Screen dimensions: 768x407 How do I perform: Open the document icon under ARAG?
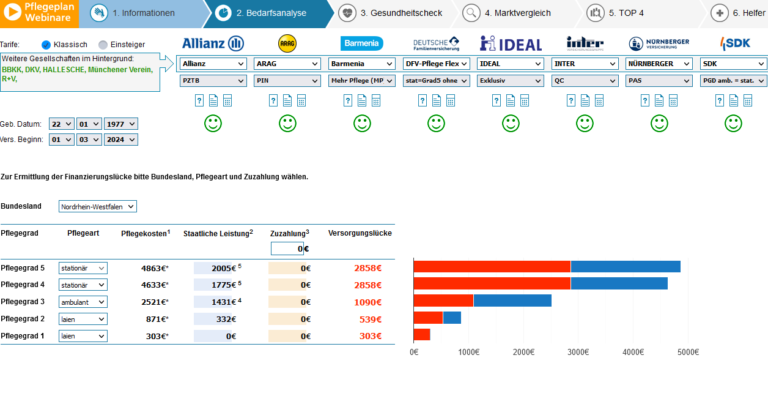click(287, 100)
